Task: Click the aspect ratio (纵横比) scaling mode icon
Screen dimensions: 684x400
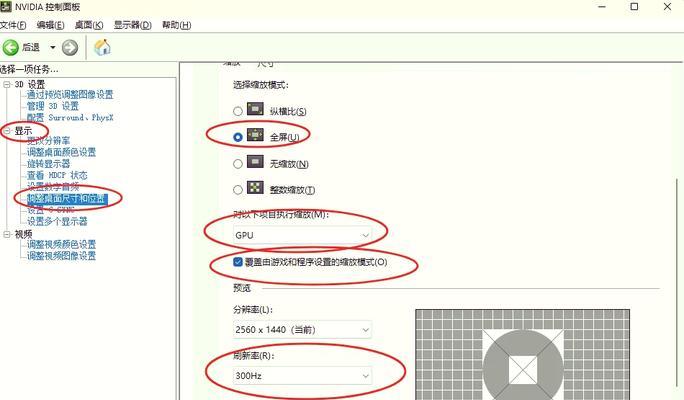Action: point(255,109)
